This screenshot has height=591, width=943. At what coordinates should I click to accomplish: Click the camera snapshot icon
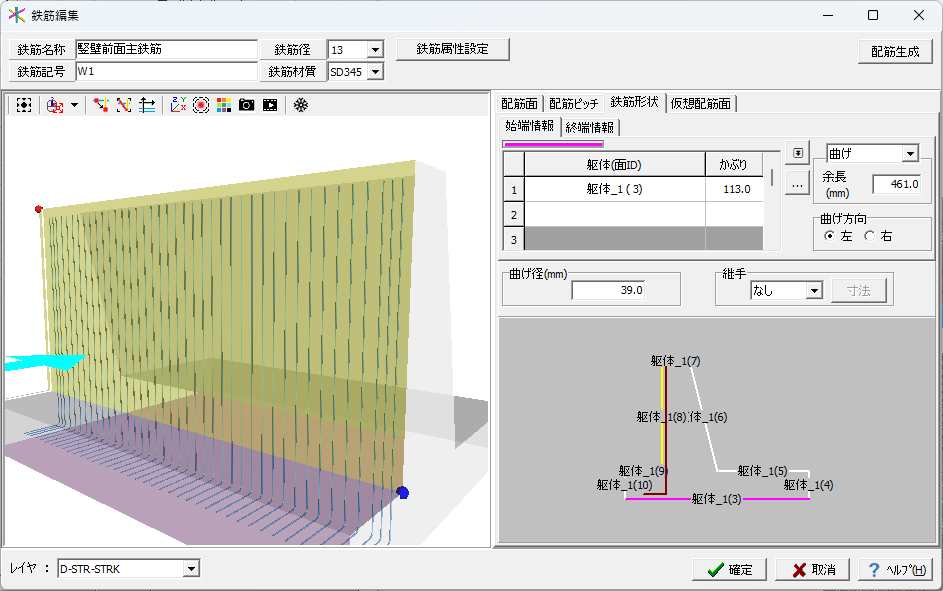(247, 105)
